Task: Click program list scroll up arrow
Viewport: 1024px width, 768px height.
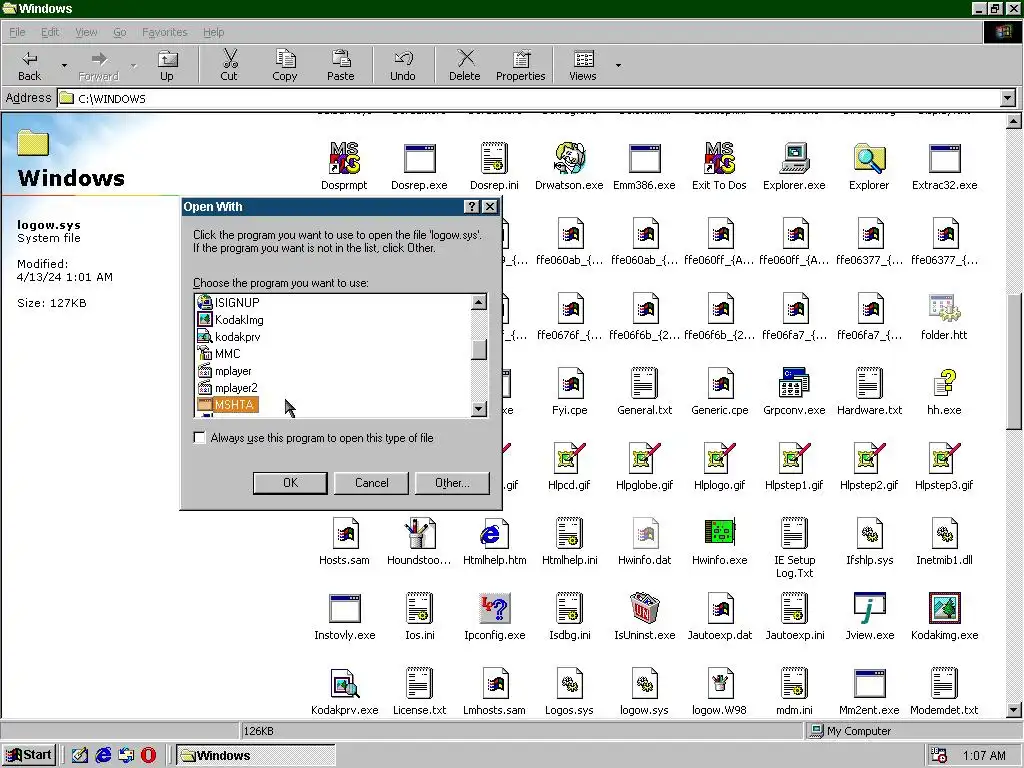Action: [479, 302]
